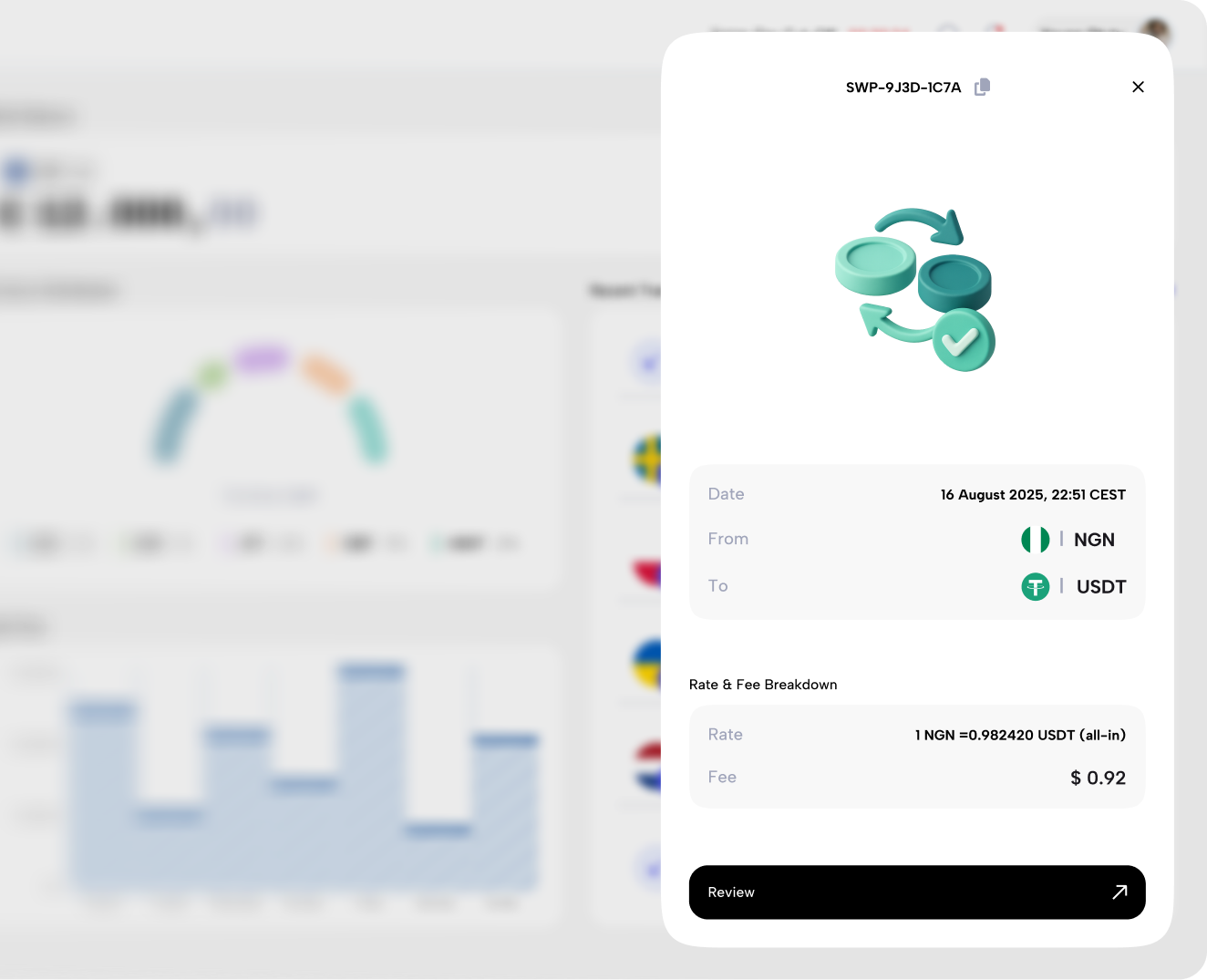1207x980 pixels.
Task: Click the NGN currency label
Action: [1094, 540]
